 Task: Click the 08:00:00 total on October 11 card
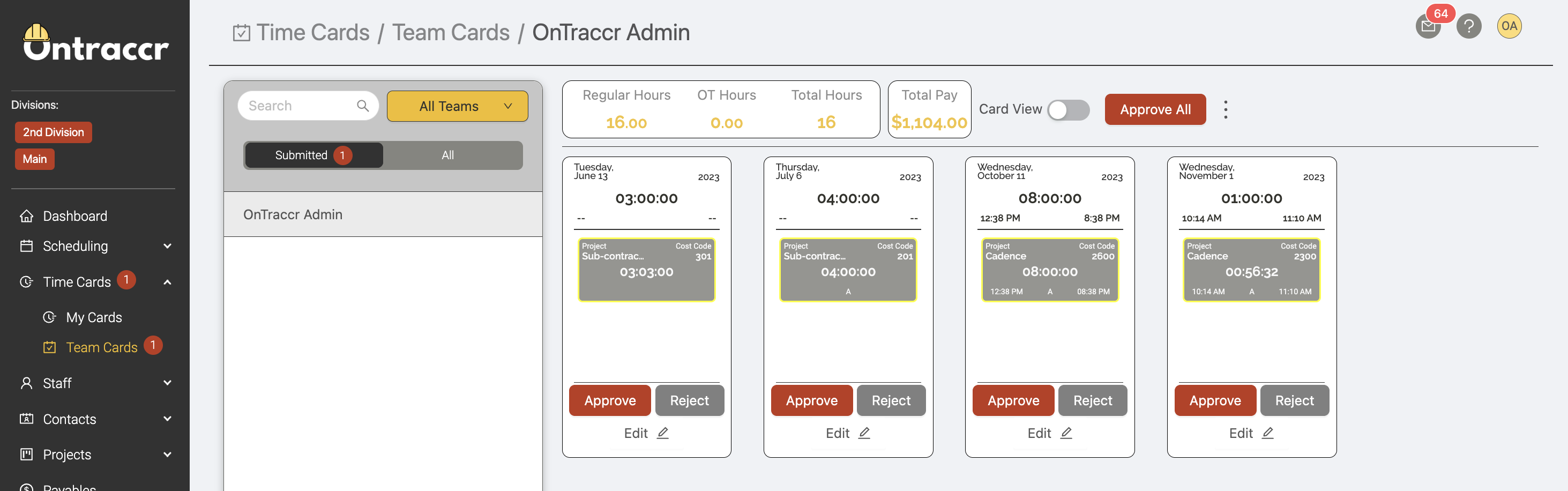(1049, 198)
